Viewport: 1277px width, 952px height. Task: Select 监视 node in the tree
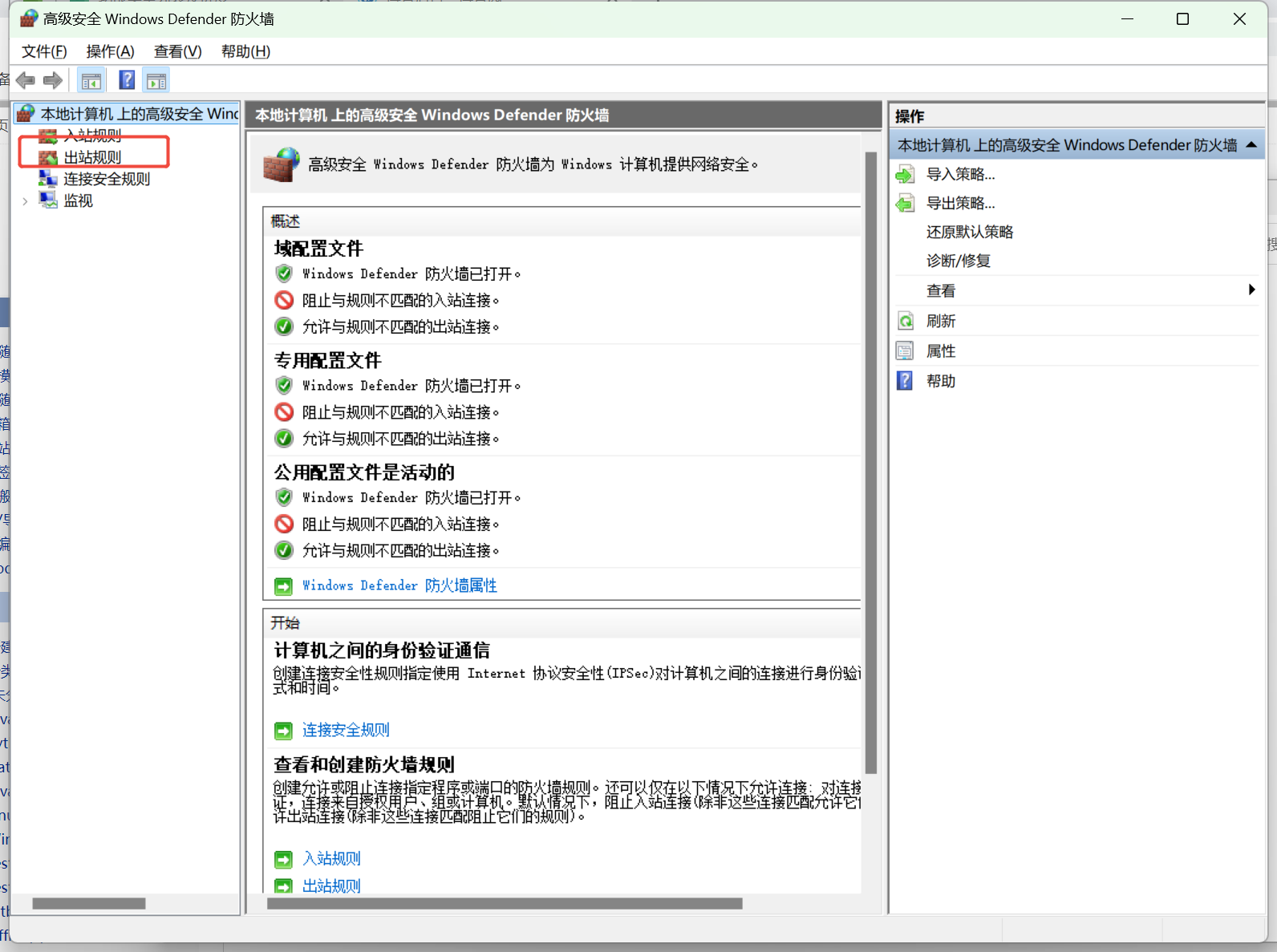pyautogui.click(x=78, y=201)
